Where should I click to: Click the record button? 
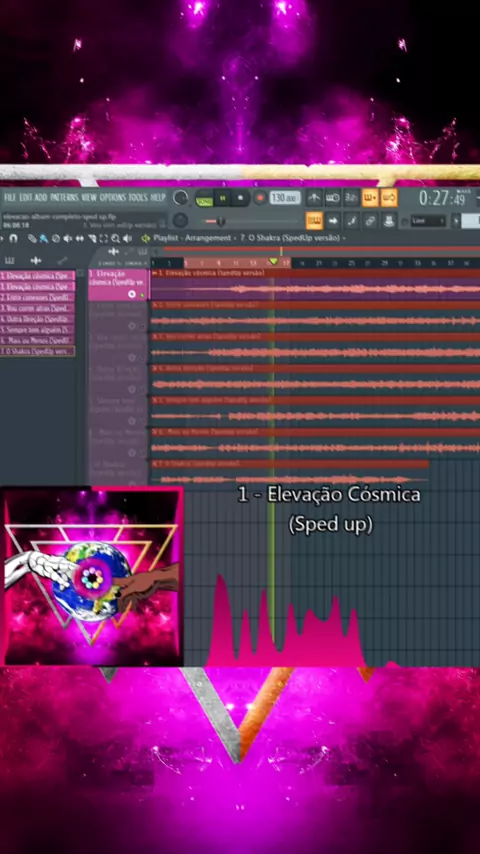tap(260, 198)
